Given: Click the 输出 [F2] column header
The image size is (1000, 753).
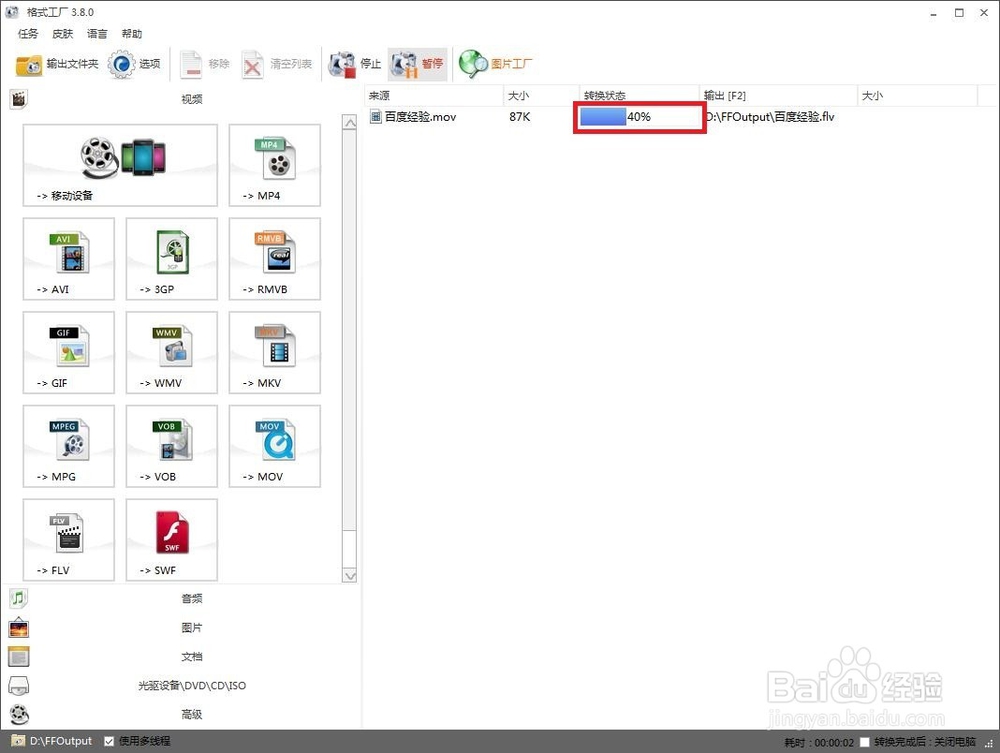Looking at the screenshot, I should (x=778, y=96).
